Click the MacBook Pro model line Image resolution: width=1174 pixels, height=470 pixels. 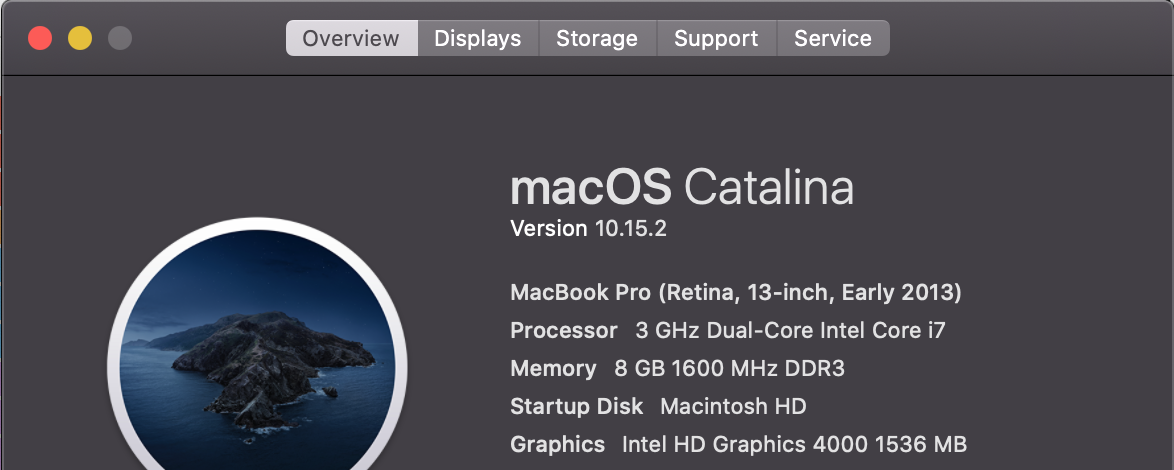[x=735, y=292]
